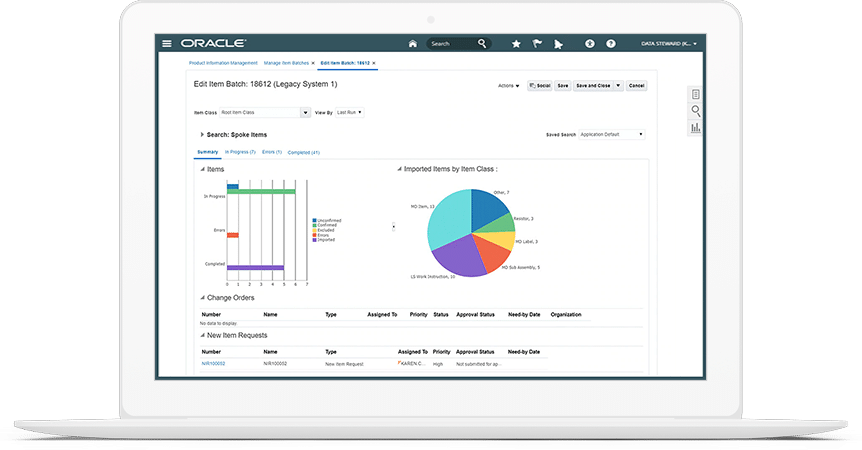Click the LS Work Instruction pie slice
This screenshot has height=450, width=862.
[x=458, y=255]
